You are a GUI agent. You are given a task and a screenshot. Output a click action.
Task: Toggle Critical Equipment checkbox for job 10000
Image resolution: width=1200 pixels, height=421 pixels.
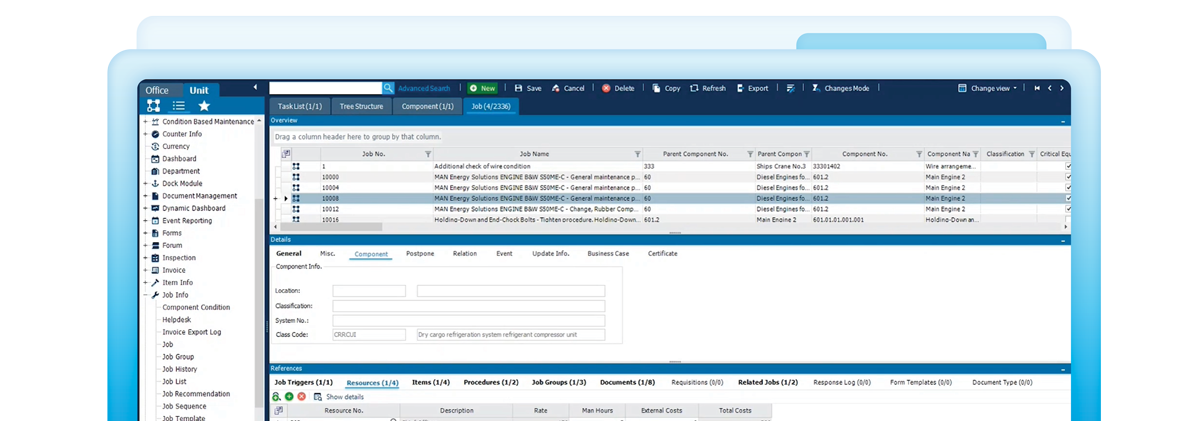tap(1068, 177)
